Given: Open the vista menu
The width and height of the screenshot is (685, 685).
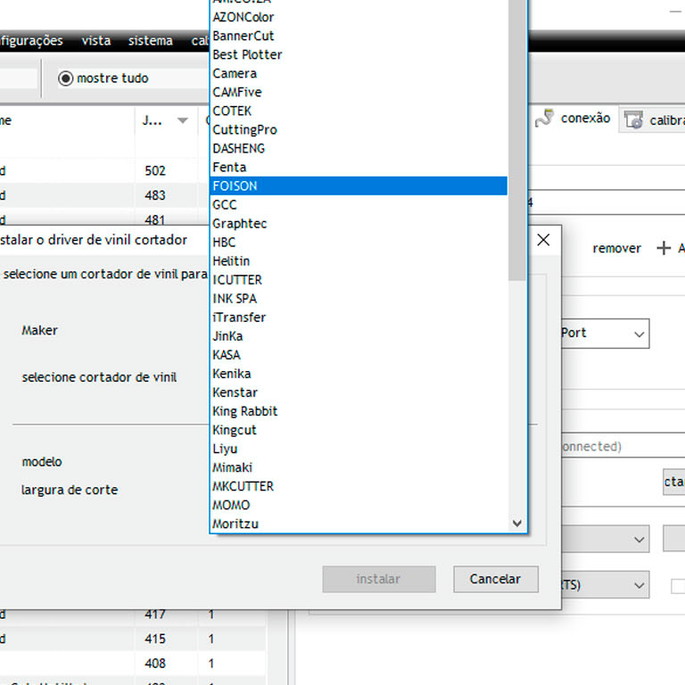Looking at the screenshot, I should [96, 41].
